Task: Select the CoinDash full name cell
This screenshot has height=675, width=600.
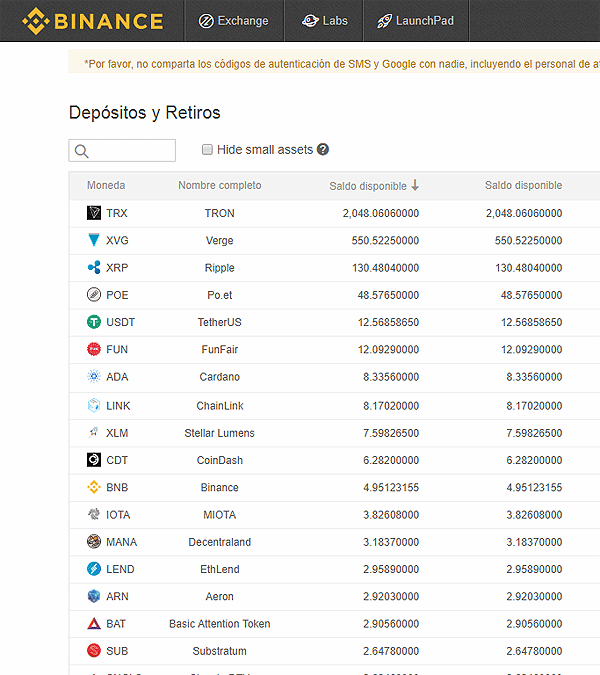Action: pyautogui.click(x=220, y=460)
